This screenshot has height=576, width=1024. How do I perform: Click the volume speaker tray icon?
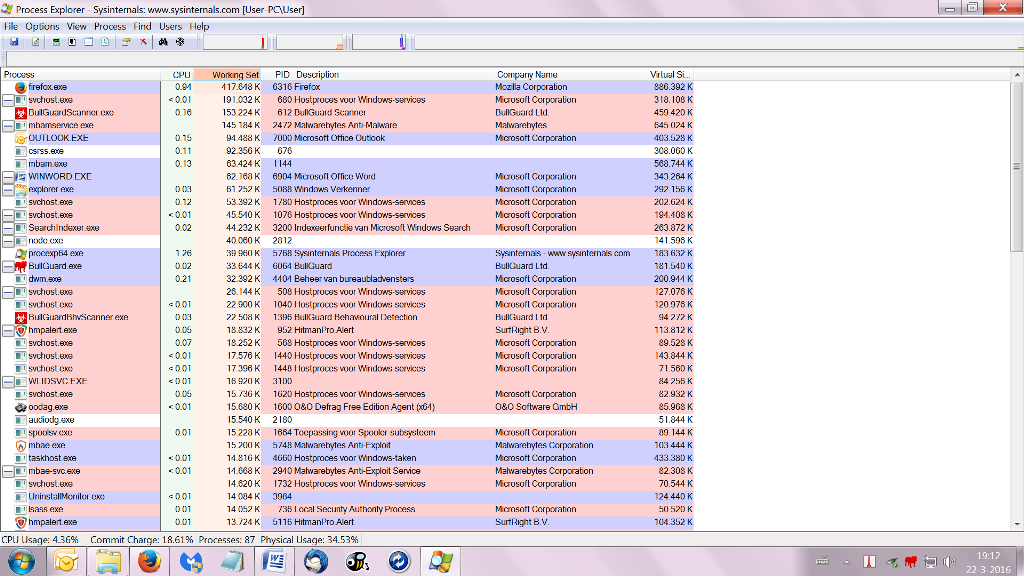click(x=950, y=562)
